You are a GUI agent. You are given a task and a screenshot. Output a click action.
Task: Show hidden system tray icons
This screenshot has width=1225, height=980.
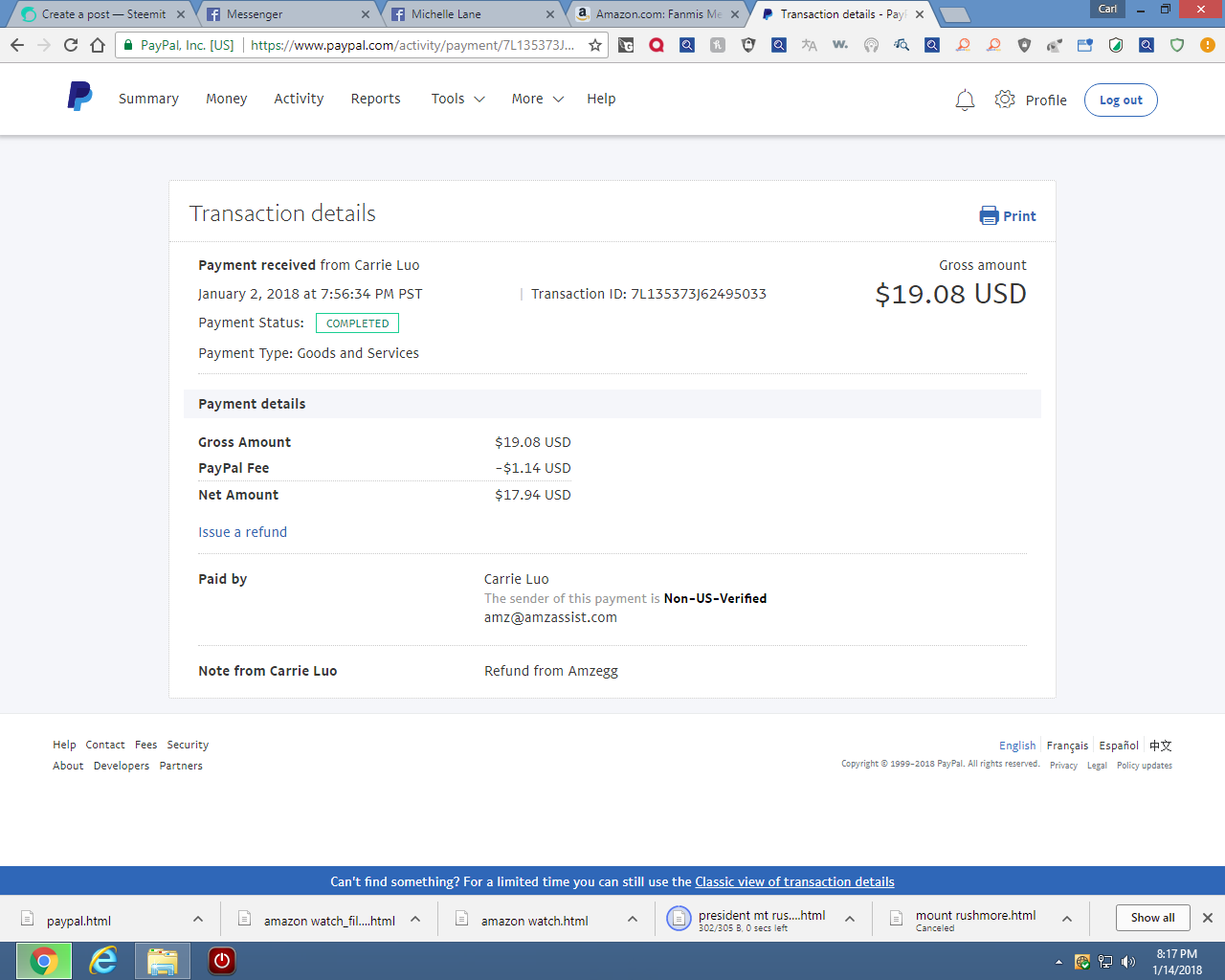coord(1058,962)
